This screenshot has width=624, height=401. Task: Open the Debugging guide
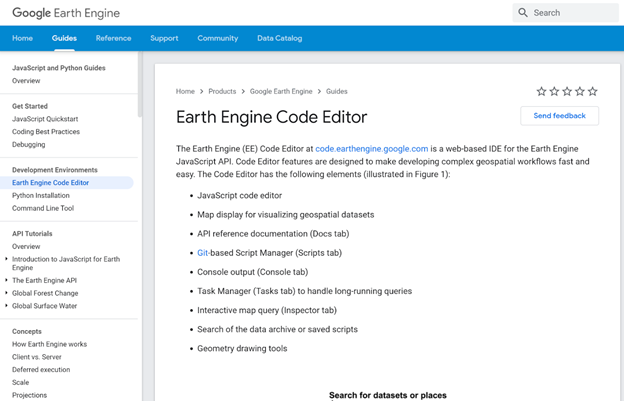point(29,144)
